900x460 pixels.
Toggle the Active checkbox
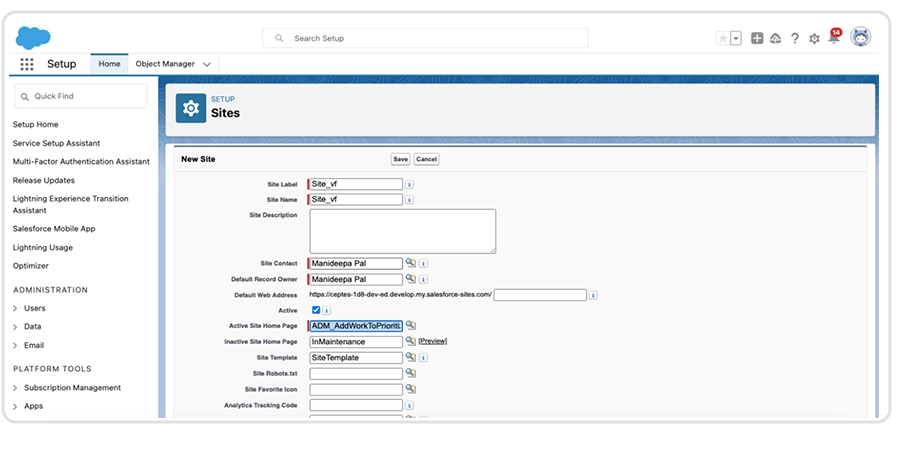click(x=316, y=310)
